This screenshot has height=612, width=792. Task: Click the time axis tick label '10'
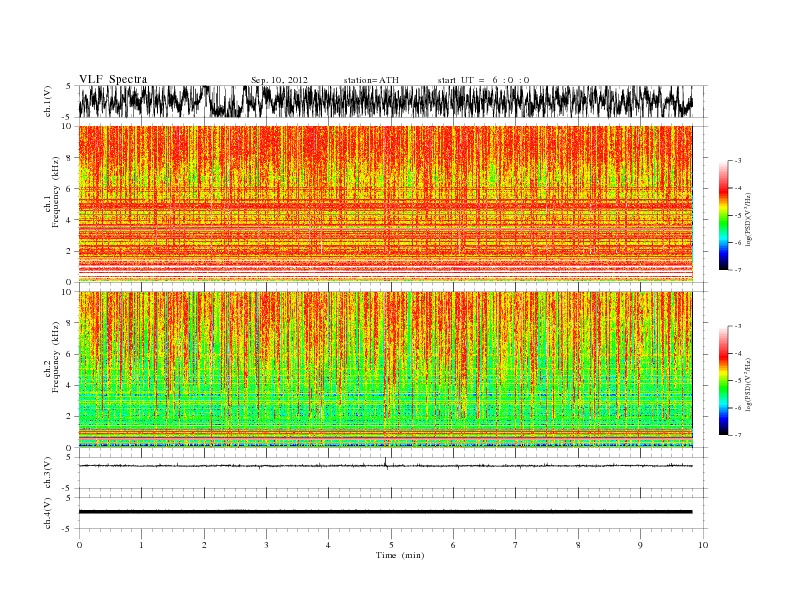coord(703,545)
